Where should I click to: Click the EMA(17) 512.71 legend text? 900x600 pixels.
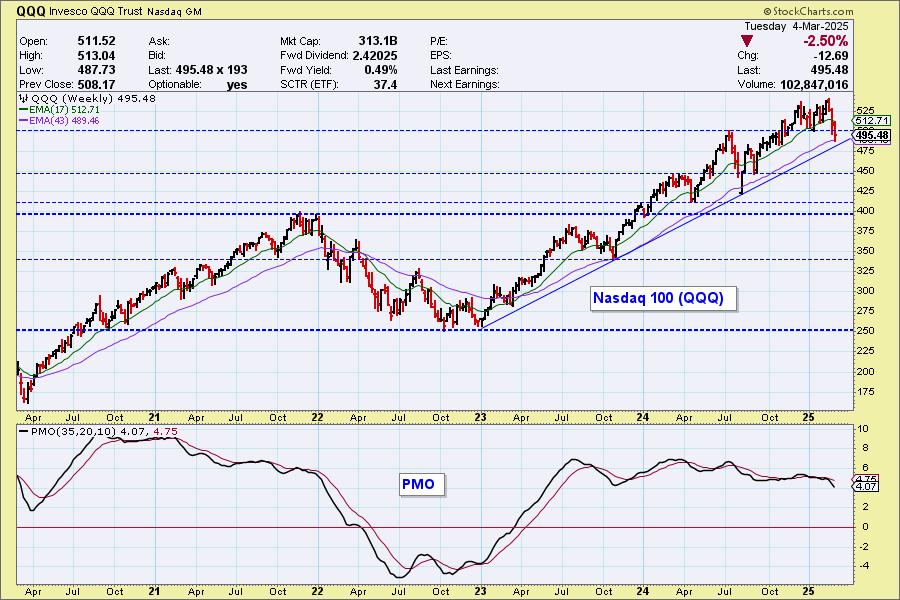[64, 110]
